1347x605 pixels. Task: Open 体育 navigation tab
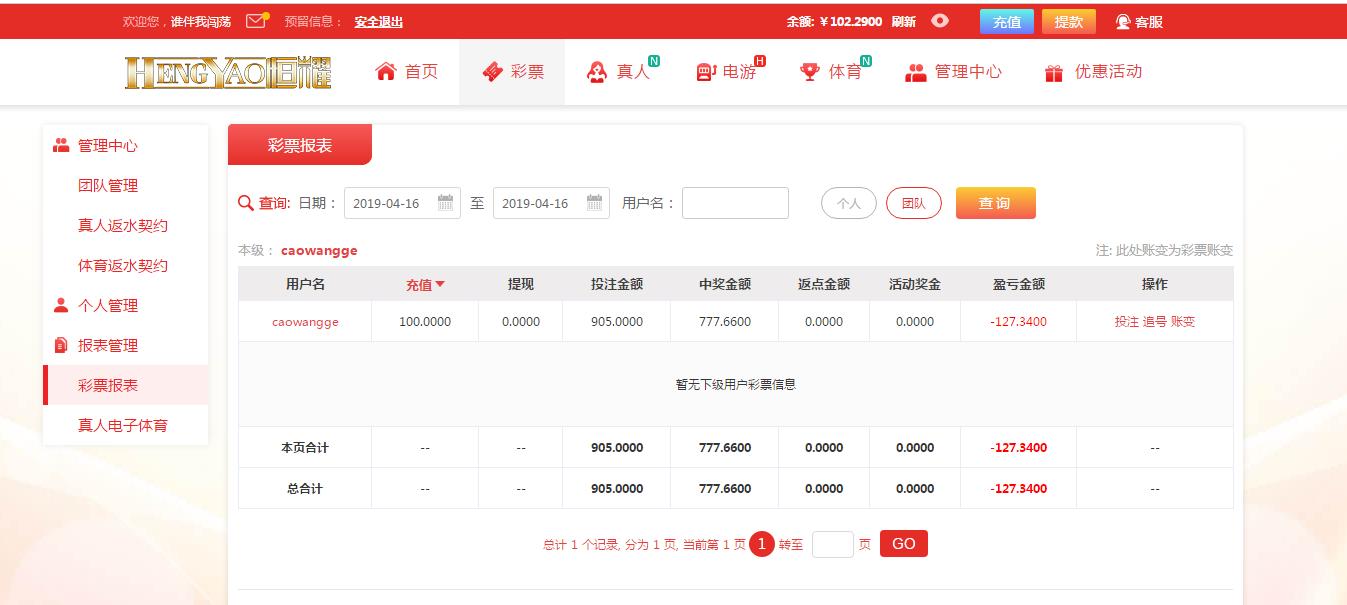click(x=835, y=72)
